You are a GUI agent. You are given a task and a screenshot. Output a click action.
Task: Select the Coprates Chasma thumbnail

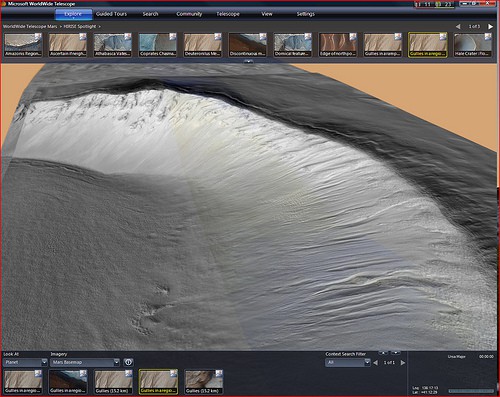coord(158,45)
